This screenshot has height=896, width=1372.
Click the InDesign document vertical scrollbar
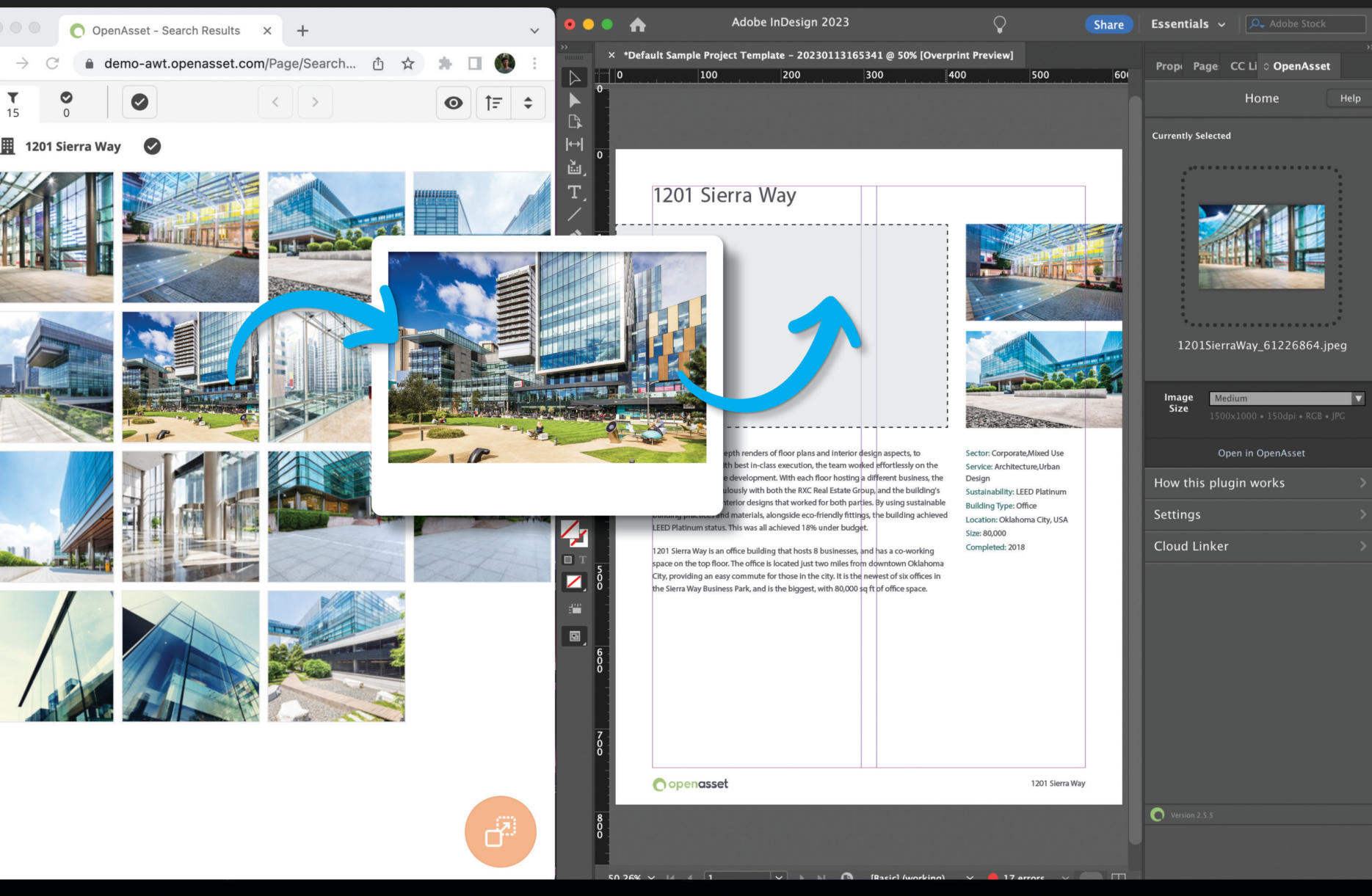[1135, 470]
